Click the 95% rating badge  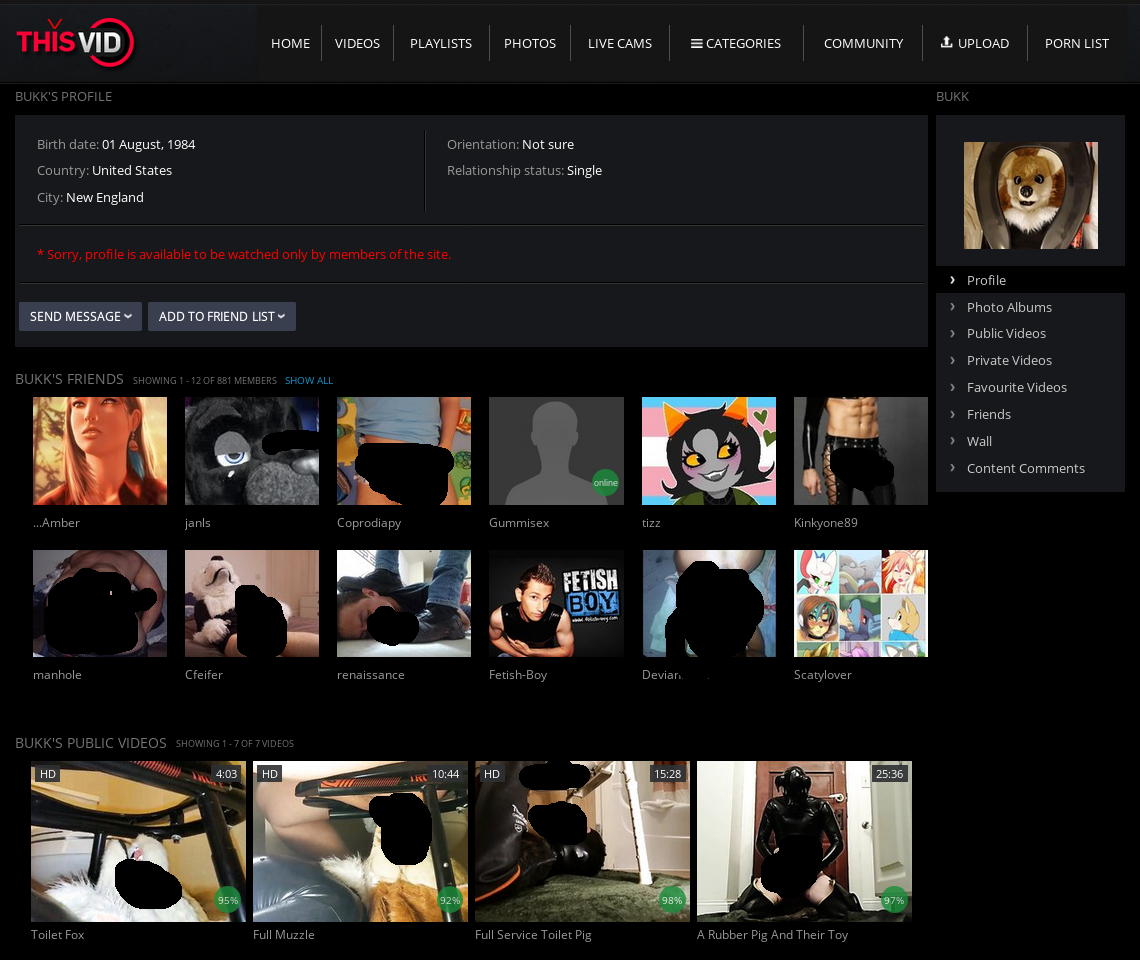(x=228, y=900)
